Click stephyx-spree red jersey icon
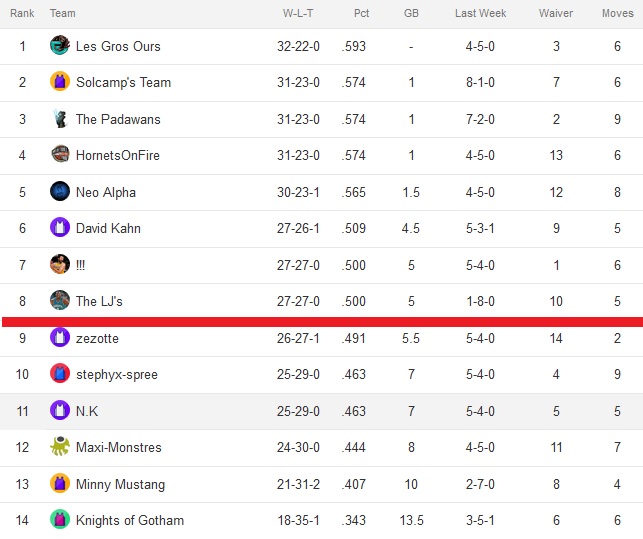 pyautogui.click(x=60, y=374)
